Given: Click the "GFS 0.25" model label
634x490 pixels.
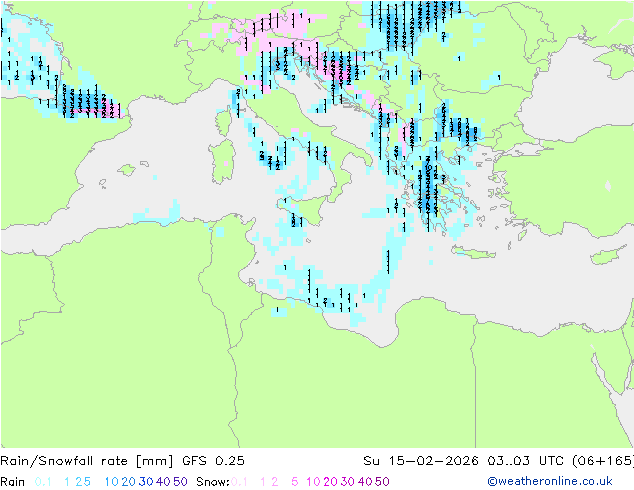Looking at the screenshot, I should pos(213,461).
